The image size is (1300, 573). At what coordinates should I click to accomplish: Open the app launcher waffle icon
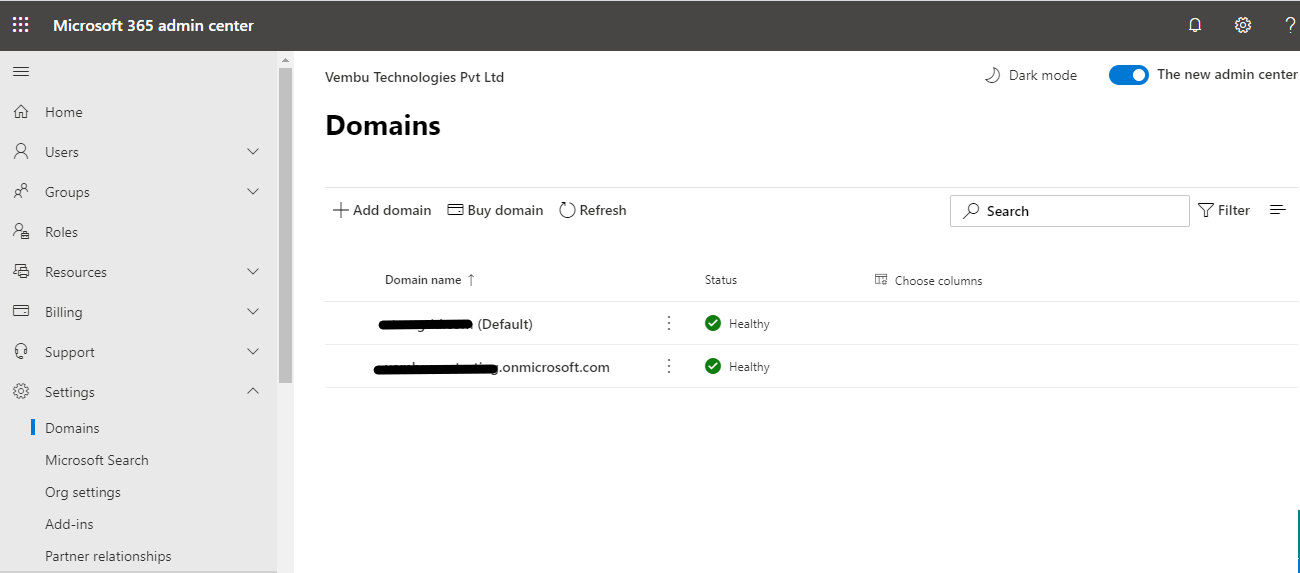click(x=20, y=25)
